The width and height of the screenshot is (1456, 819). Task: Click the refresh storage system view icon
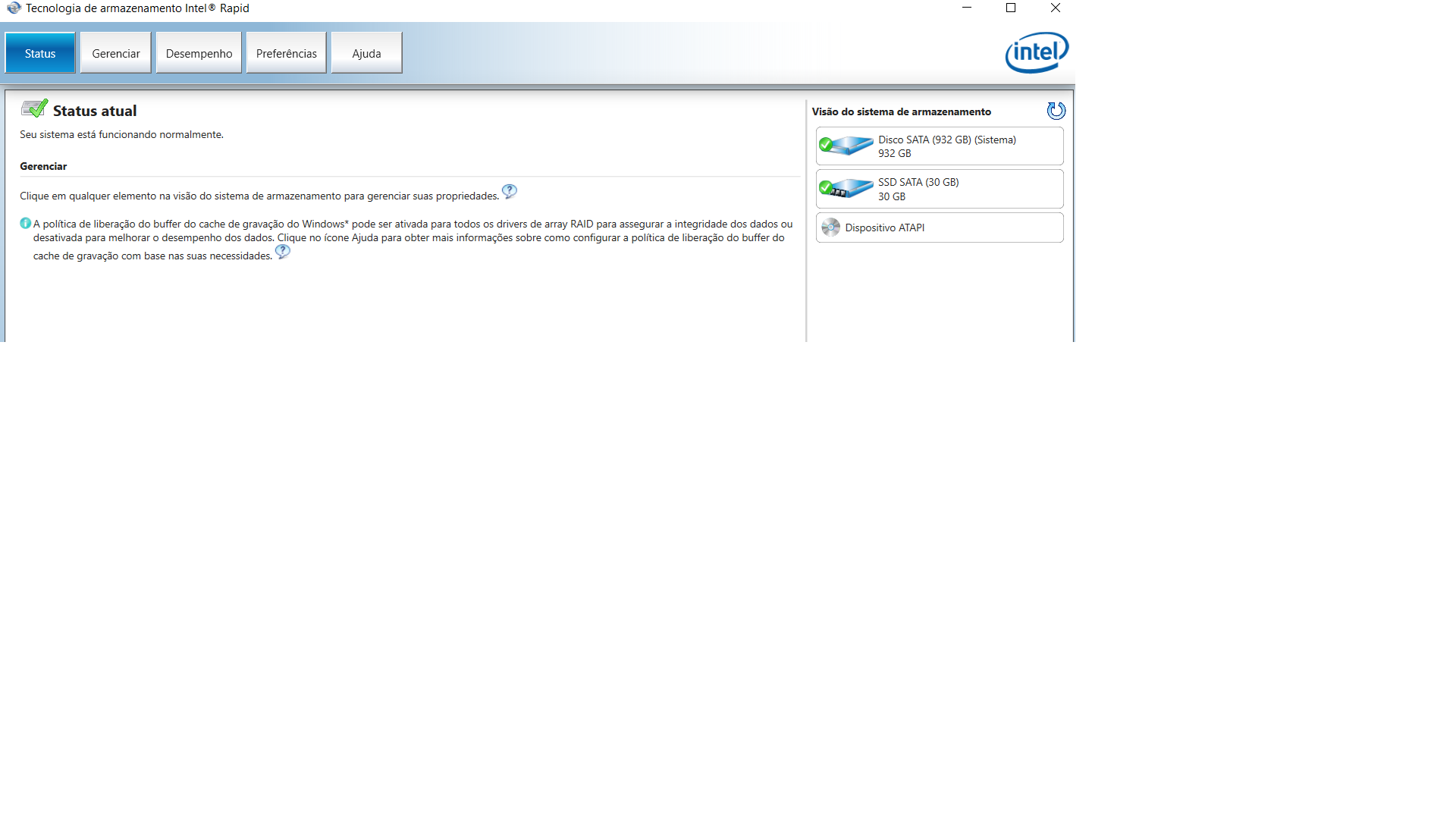[1056, 111]
